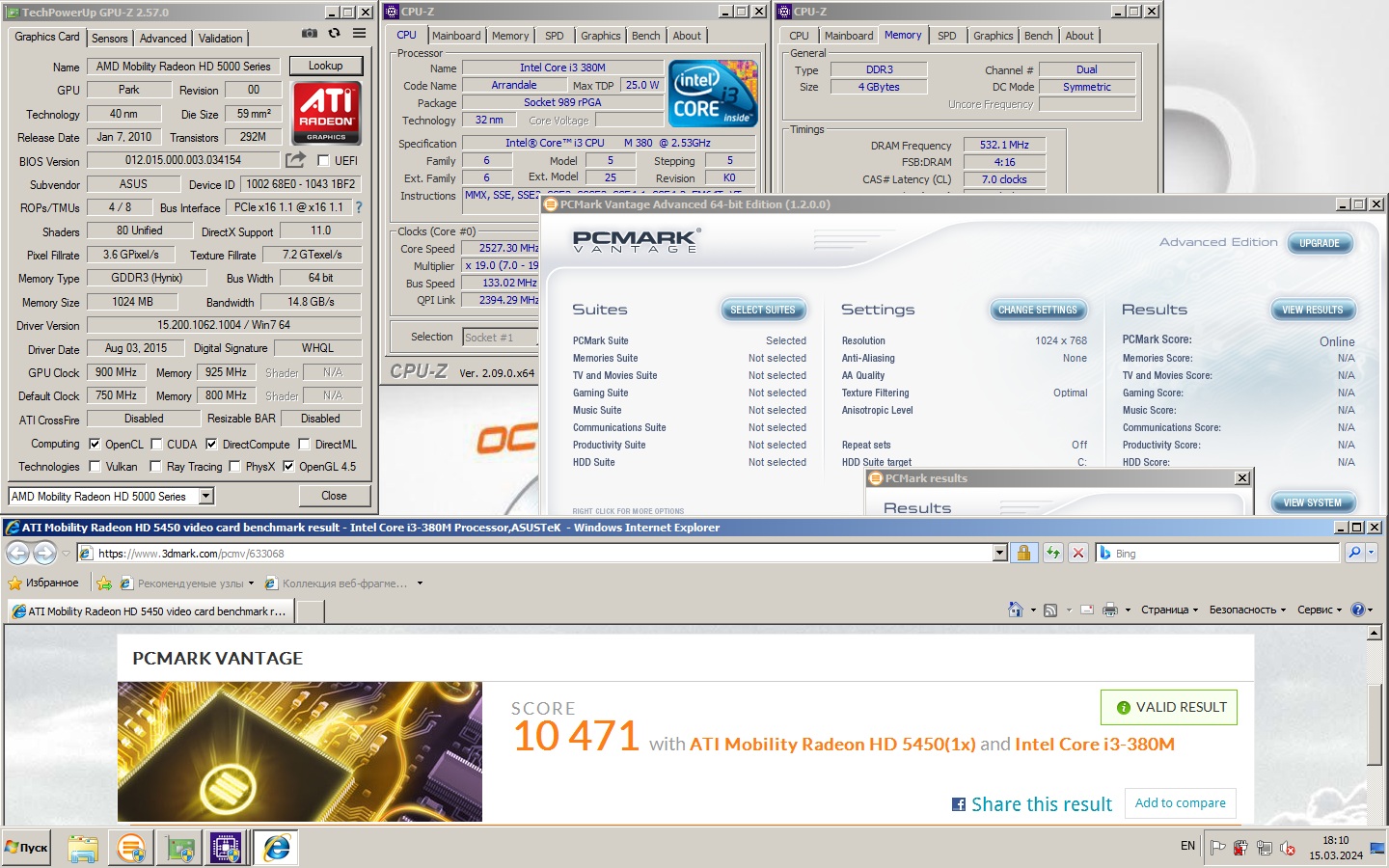Click the Bing search magnifier icon
The height and width of the screenshot is (868, 1389).
click(x=1354, y=553)
